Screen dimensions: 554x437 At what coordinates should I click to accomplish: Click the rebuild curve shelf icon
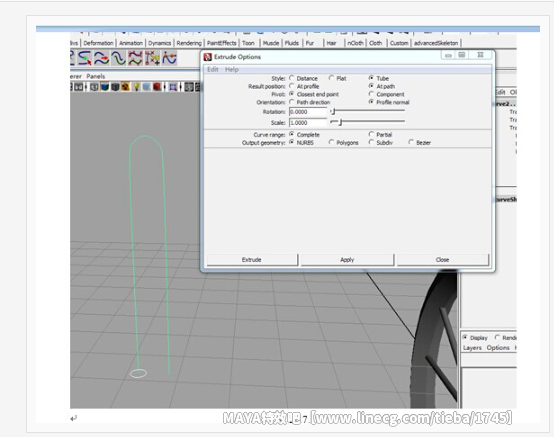coord(135,58)
